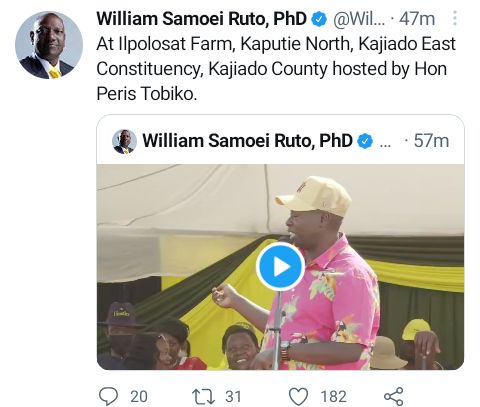480x407 pixels.
Task: Click the tweet text about Ilpolosat Farm
Action: click(276, 69)
